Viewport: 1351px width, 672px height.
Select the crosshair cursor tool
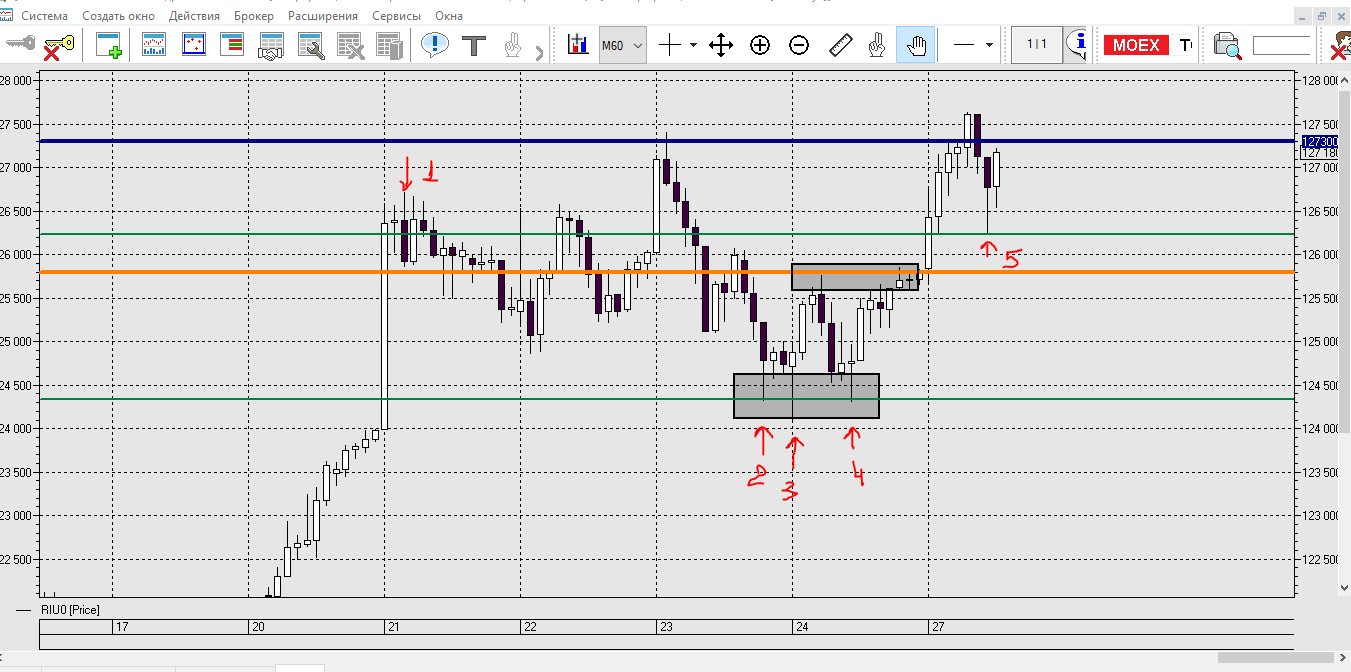click(x=670, y=45)
